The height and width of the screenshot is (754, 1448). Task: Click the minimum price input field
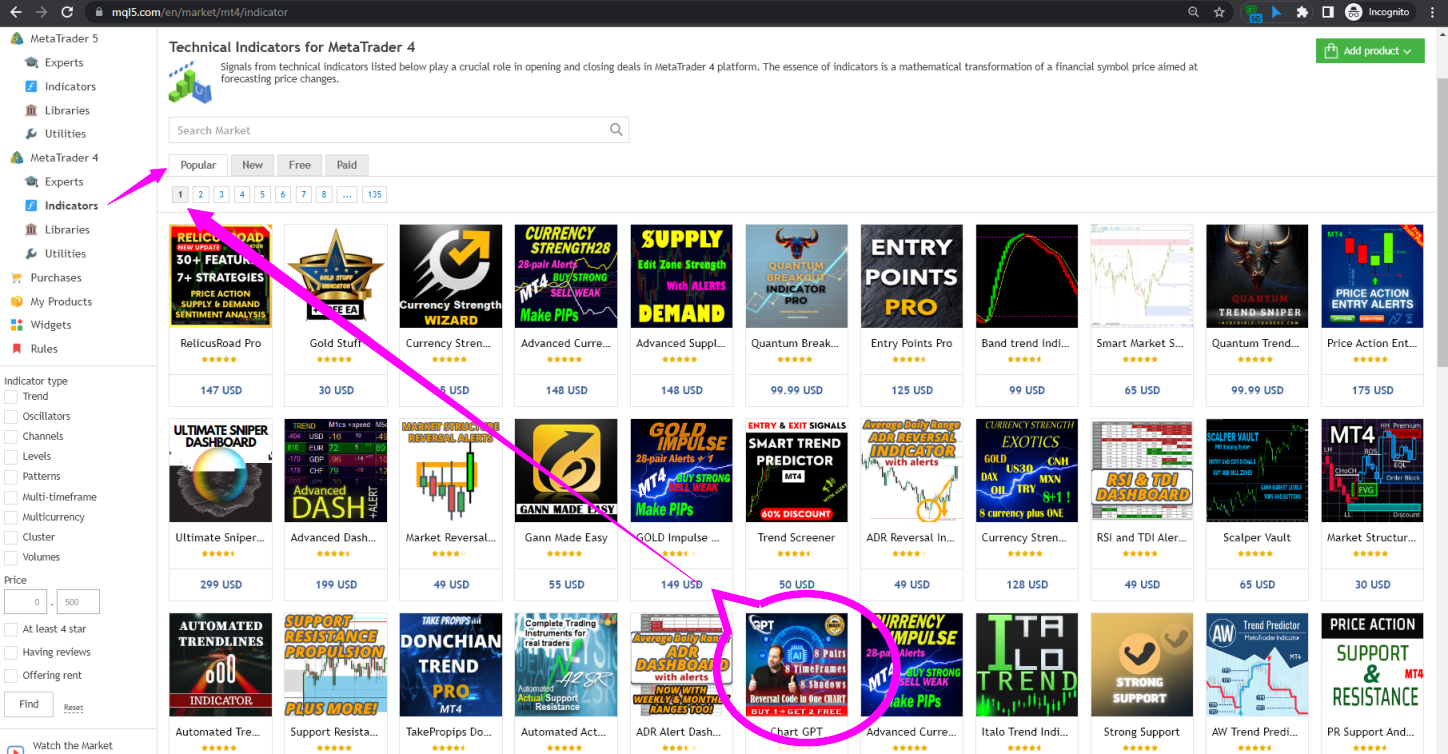click(26, 602)
